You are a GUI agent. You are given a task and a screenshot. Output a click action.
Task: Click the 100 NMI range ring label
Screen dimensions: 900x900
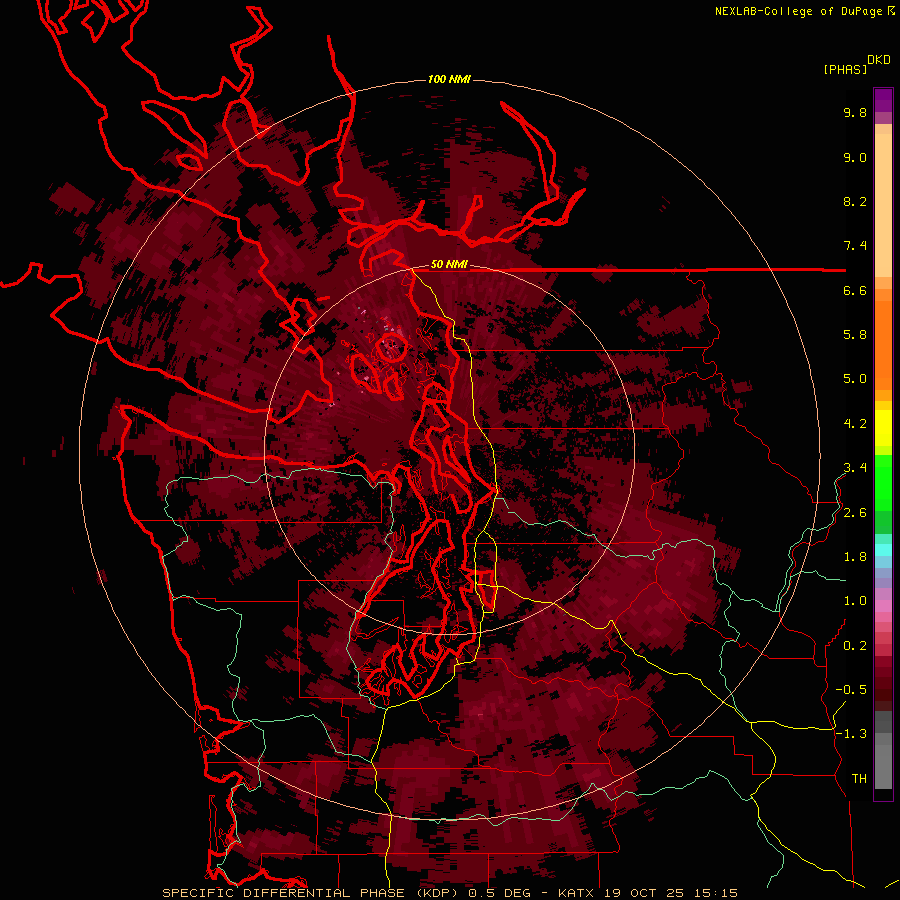pyautogui.click(x=449, y=79)
